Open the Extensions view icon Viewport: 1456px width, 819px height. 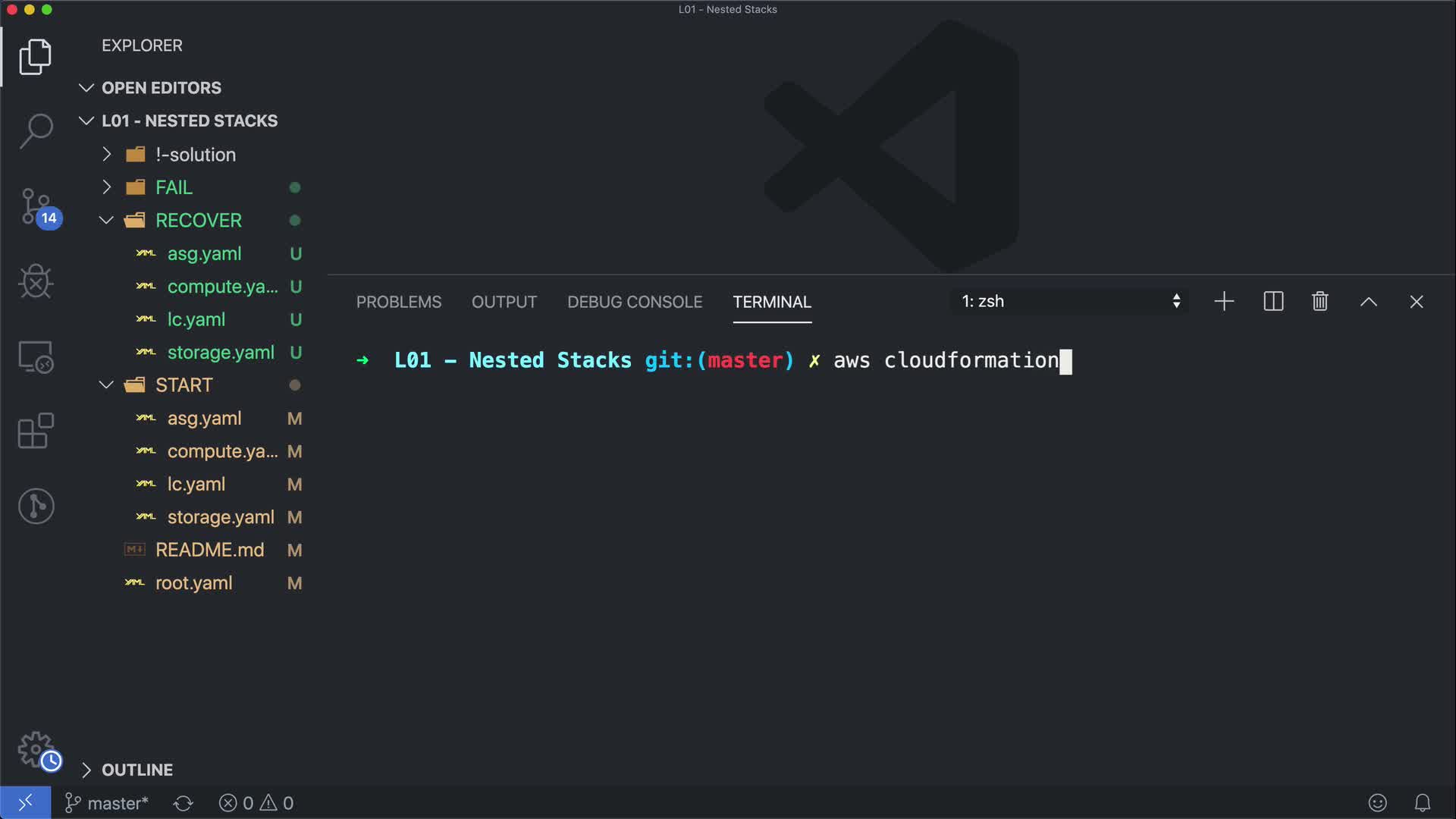pyautogui.click(x=36, y=431)
